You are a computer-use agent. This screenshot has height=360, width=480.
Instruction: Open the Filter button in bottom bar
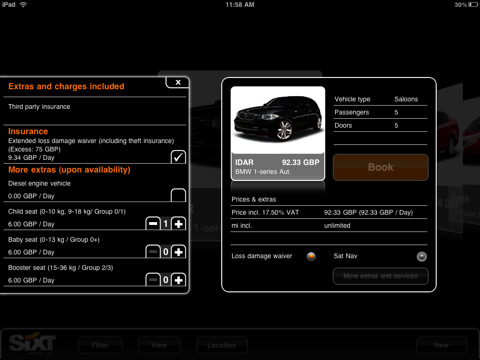click(x=100, y=345)
